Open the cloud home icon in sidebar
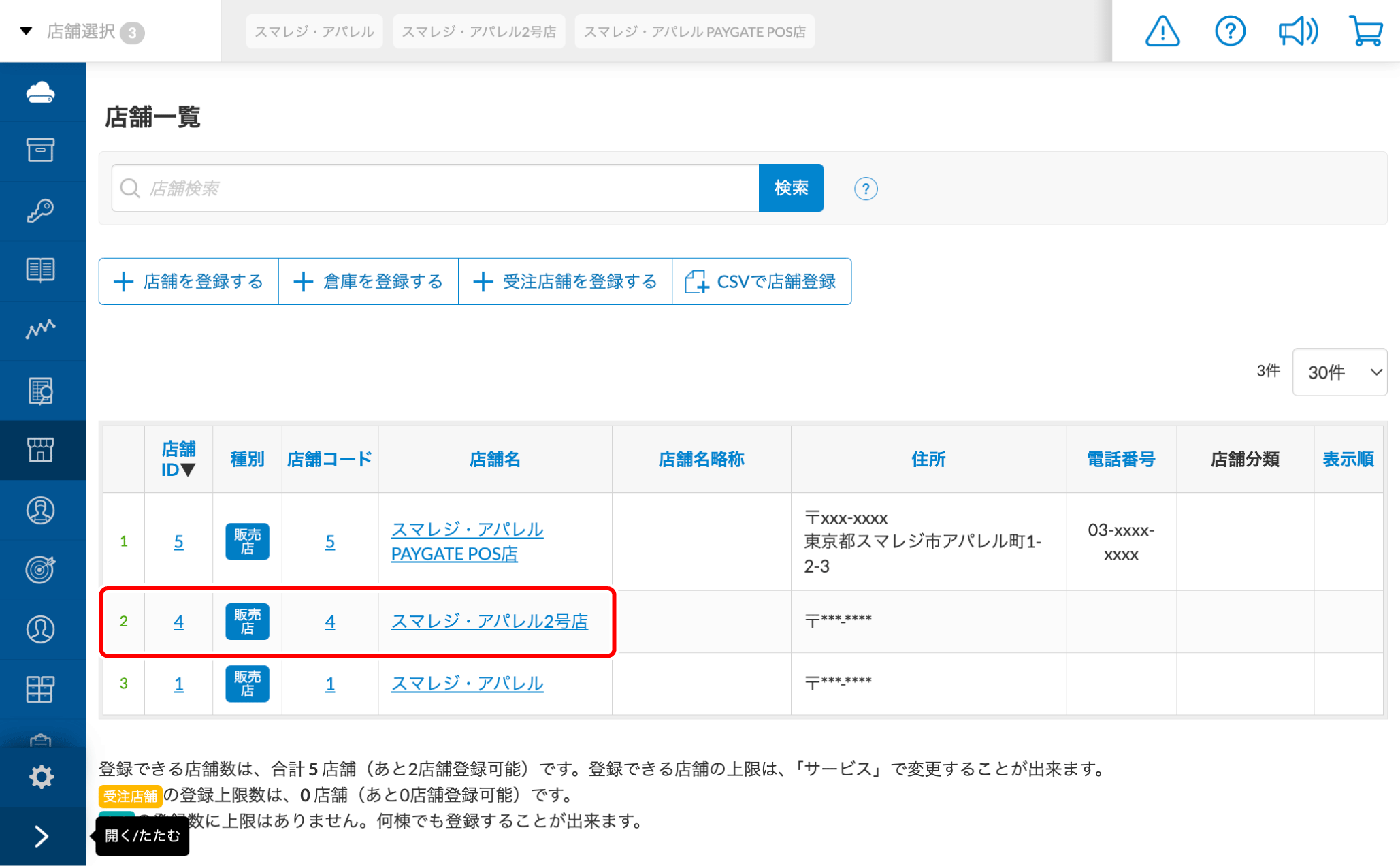The height and width of the screenshot is (866, 1400). click(x=41, y=92)
